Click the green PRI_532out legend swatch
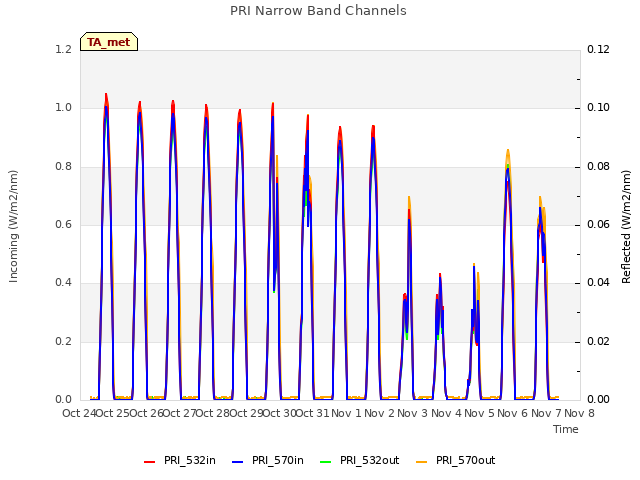 326,462
